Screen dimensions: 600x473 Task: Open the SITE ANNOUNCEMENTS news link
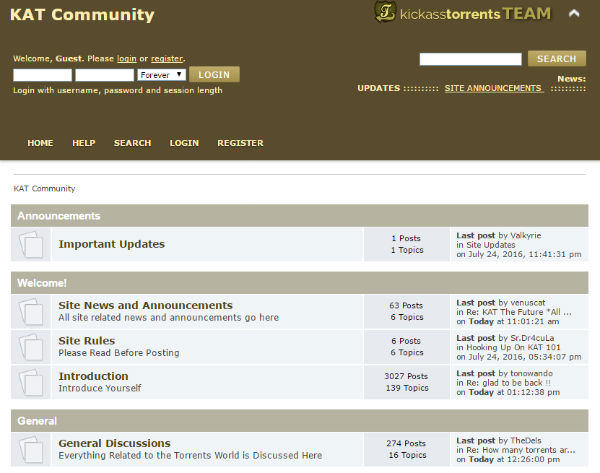point(494,88)
